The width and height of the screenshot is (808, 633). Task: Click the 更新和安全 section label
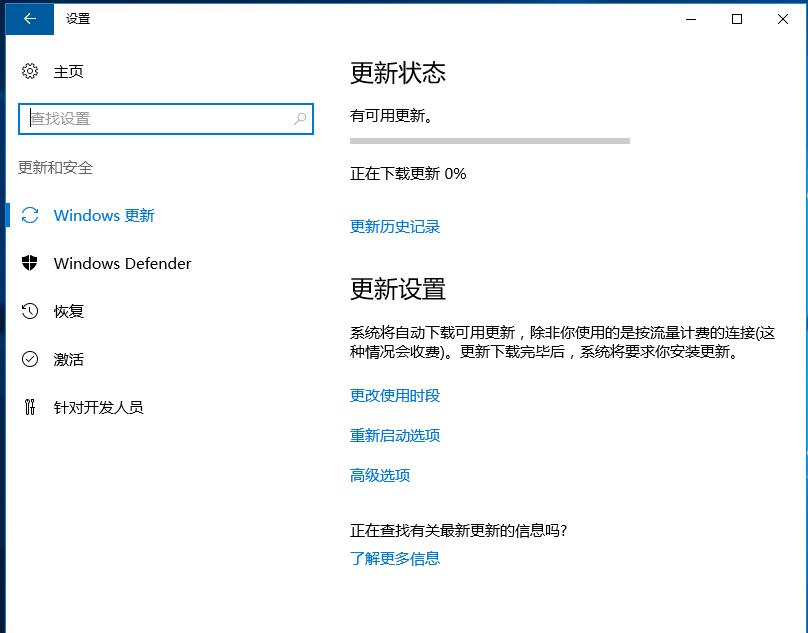55,168
